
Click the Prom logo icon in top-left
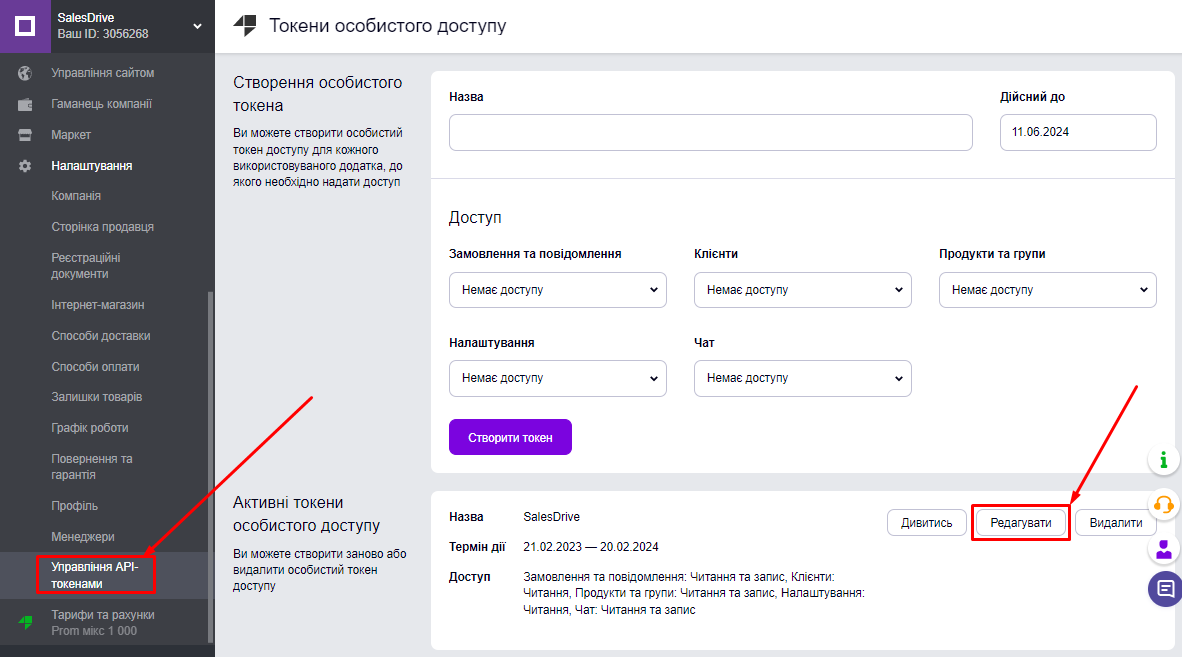click(x=25, y=26)
